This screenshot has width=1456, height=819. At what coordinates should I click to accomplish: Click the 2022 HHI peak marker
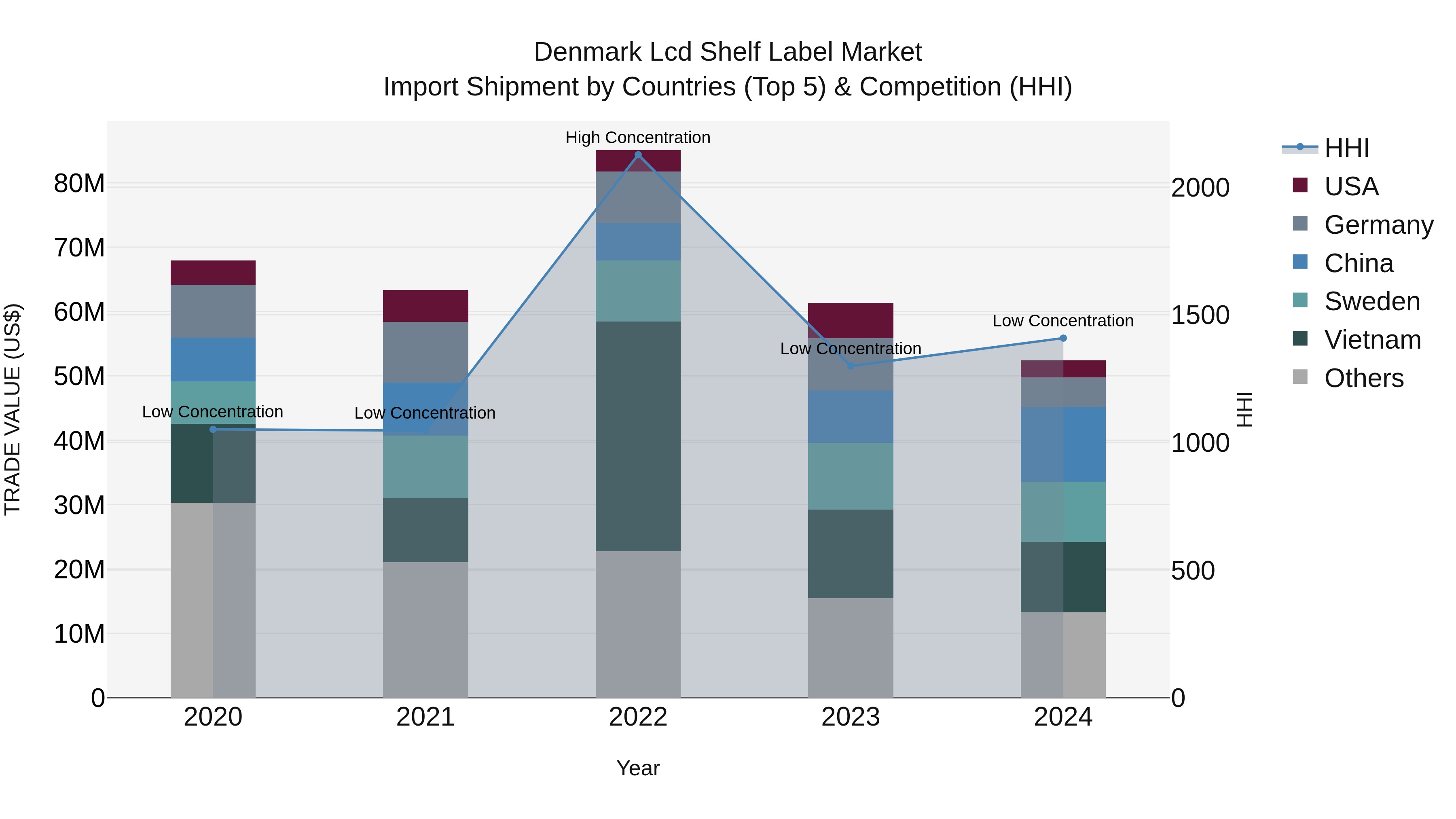coord(638,154)
